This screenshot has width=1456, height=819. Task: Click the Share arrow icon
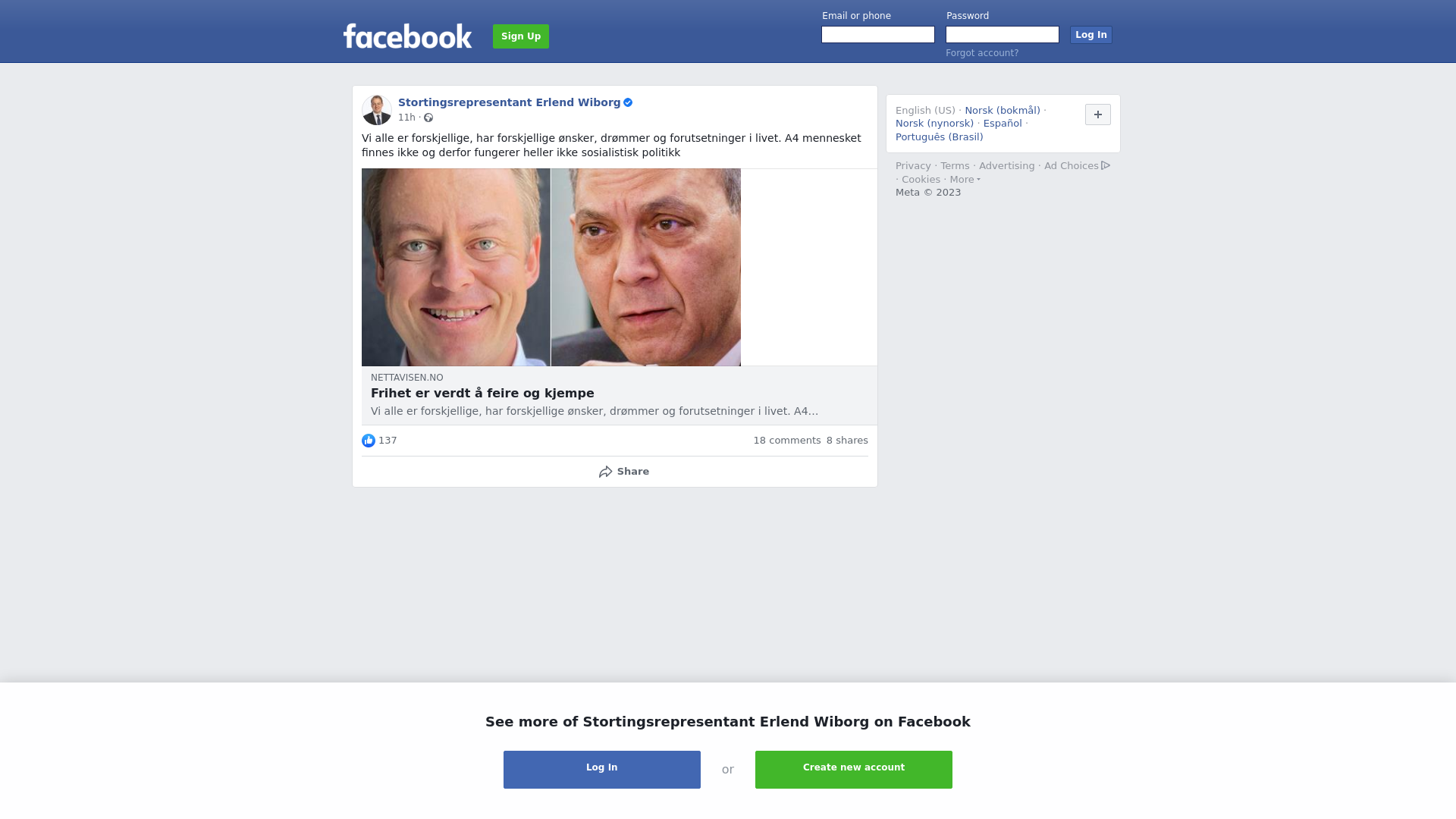point(605,472)
